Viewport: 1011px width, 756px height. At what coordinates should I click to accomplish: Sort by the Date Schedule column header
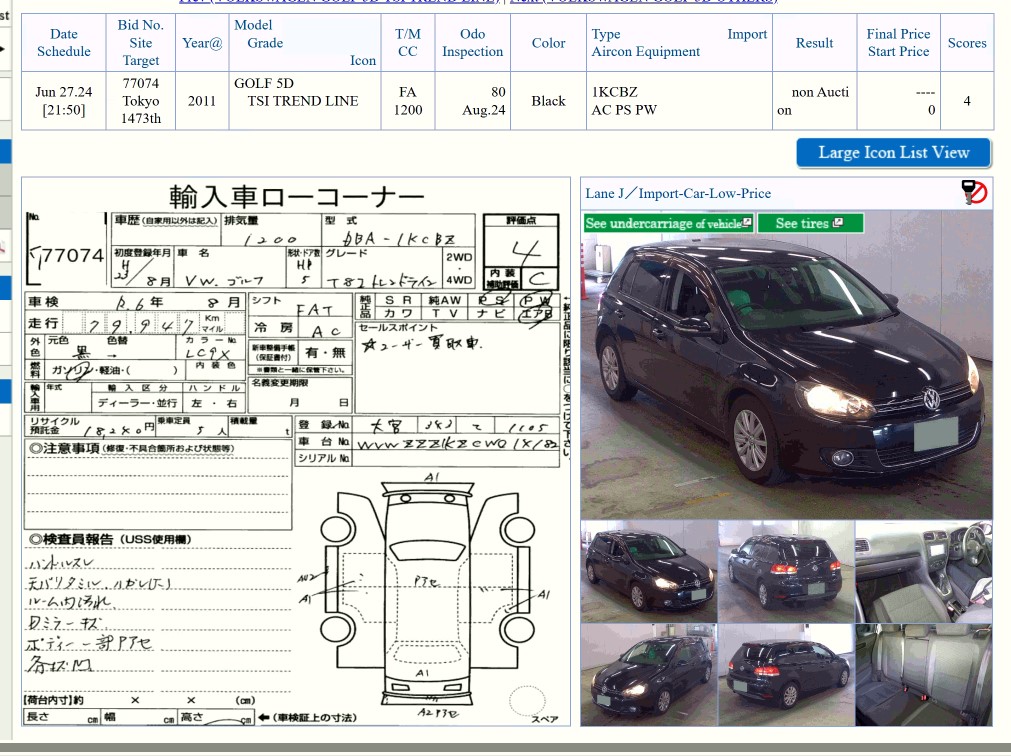click(64, 42)
